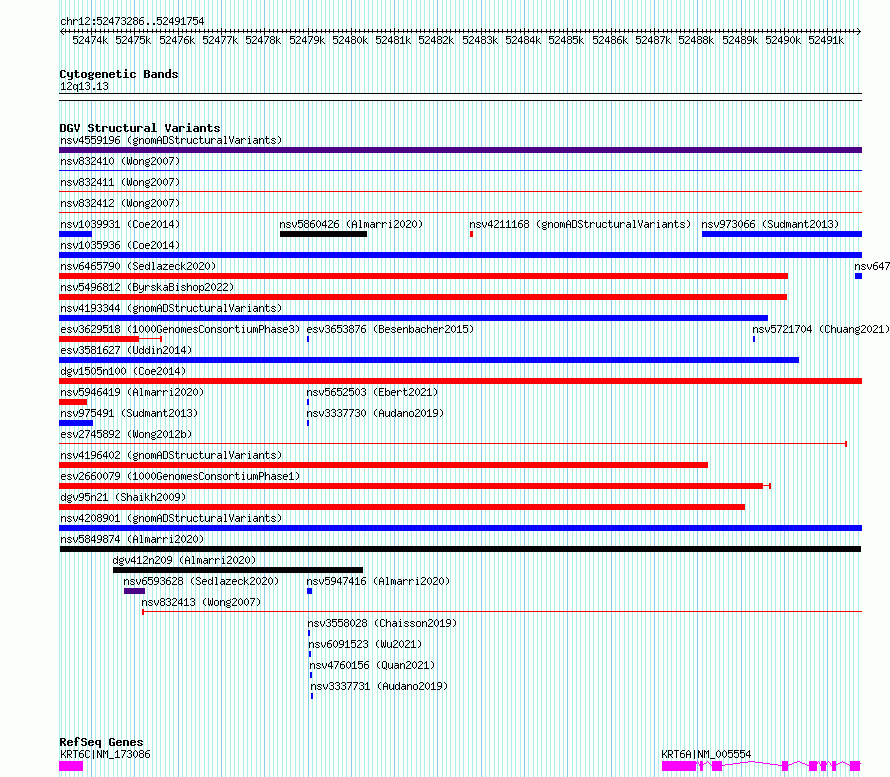Open nsv832412 (Wong2007) variant entry
Image resolution: width=890 pixels, height=777 pixels.
pyautogui.click(x=120, y=203)
